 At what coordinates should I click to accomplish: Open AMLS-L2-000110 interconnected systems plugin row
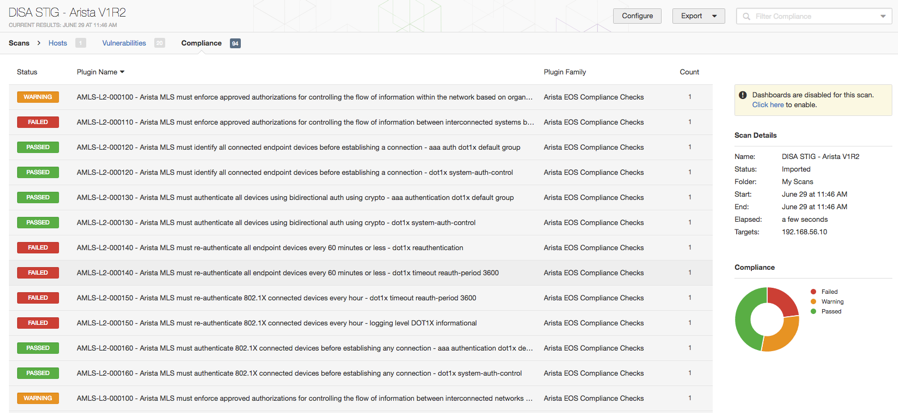coord(305,122)
